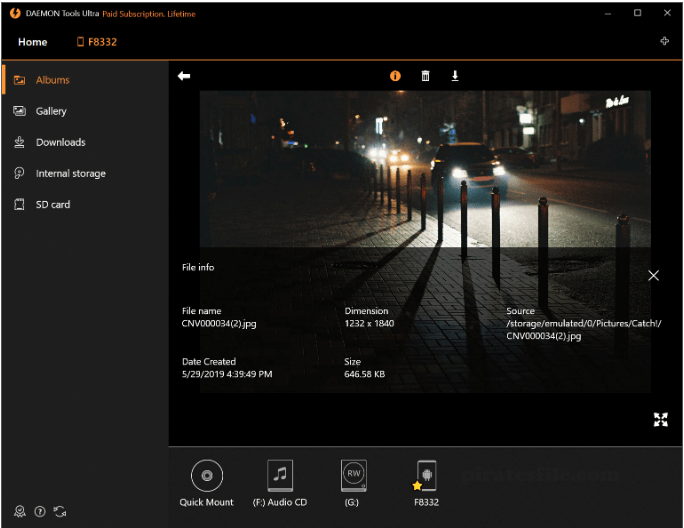Click the delete trash icon above photo
This screenshot has width=684, height=528.
click(425, 76)
